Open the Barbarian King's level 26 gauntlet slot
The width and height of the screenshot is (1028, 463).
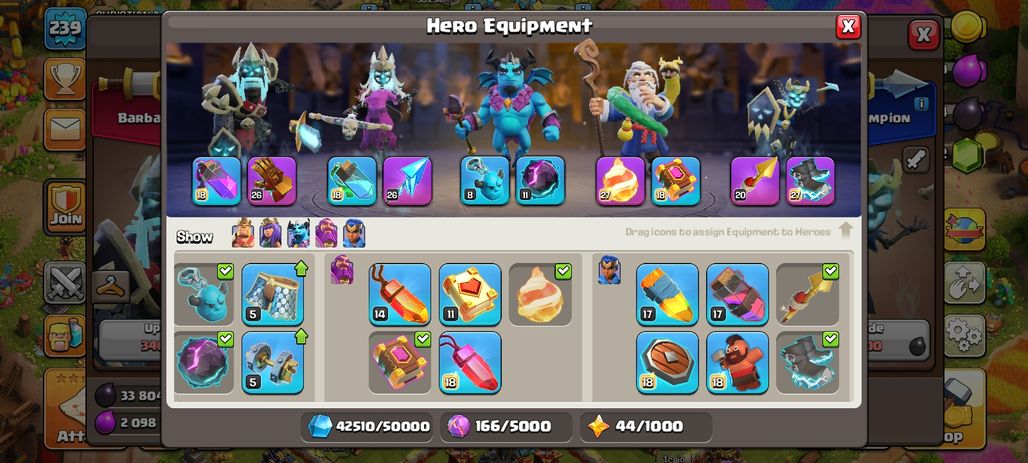272,181
